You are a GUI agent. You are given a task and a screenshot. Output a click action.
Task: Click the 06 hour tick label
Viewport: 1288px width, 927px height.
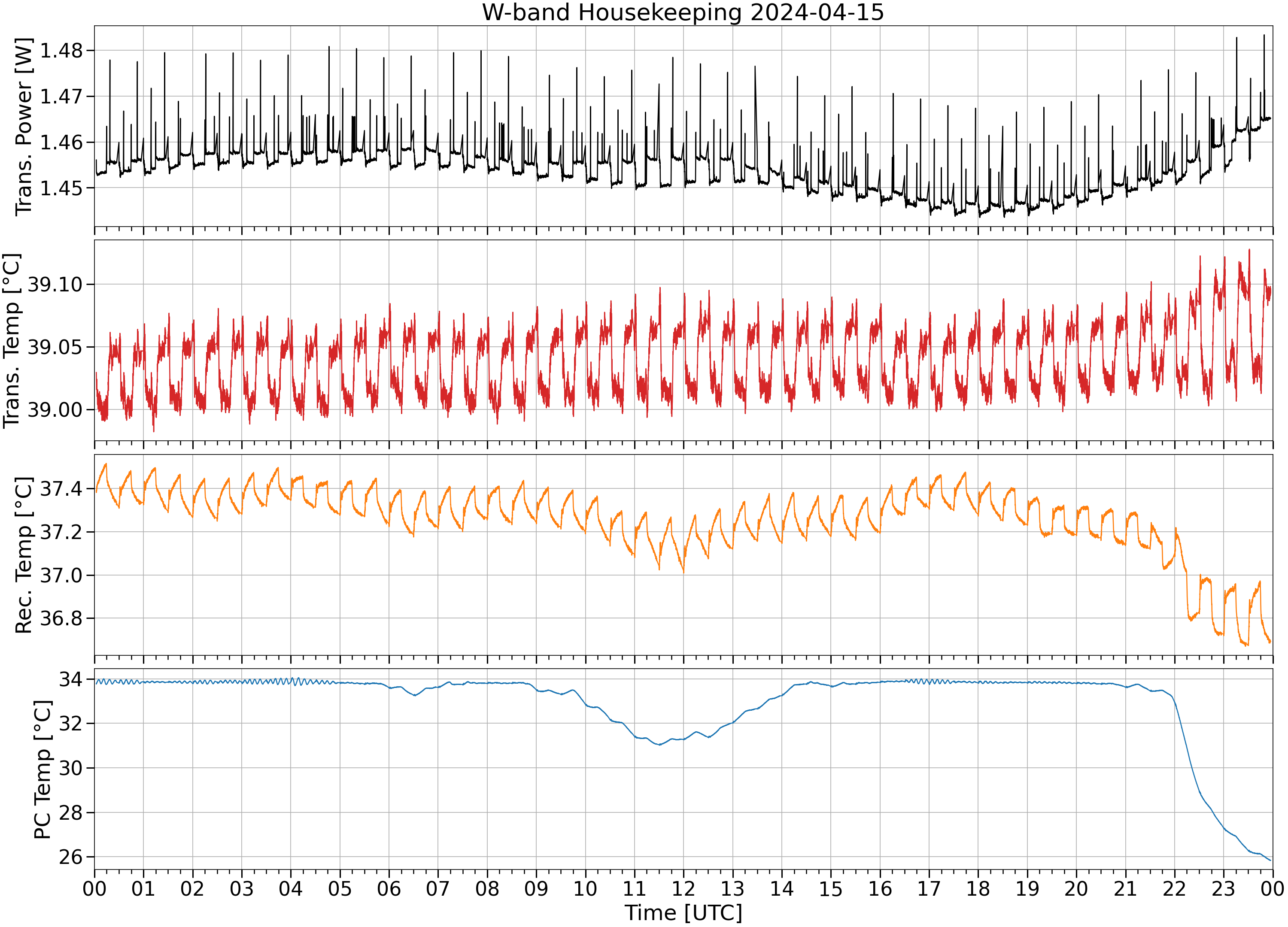pos(389,889)
